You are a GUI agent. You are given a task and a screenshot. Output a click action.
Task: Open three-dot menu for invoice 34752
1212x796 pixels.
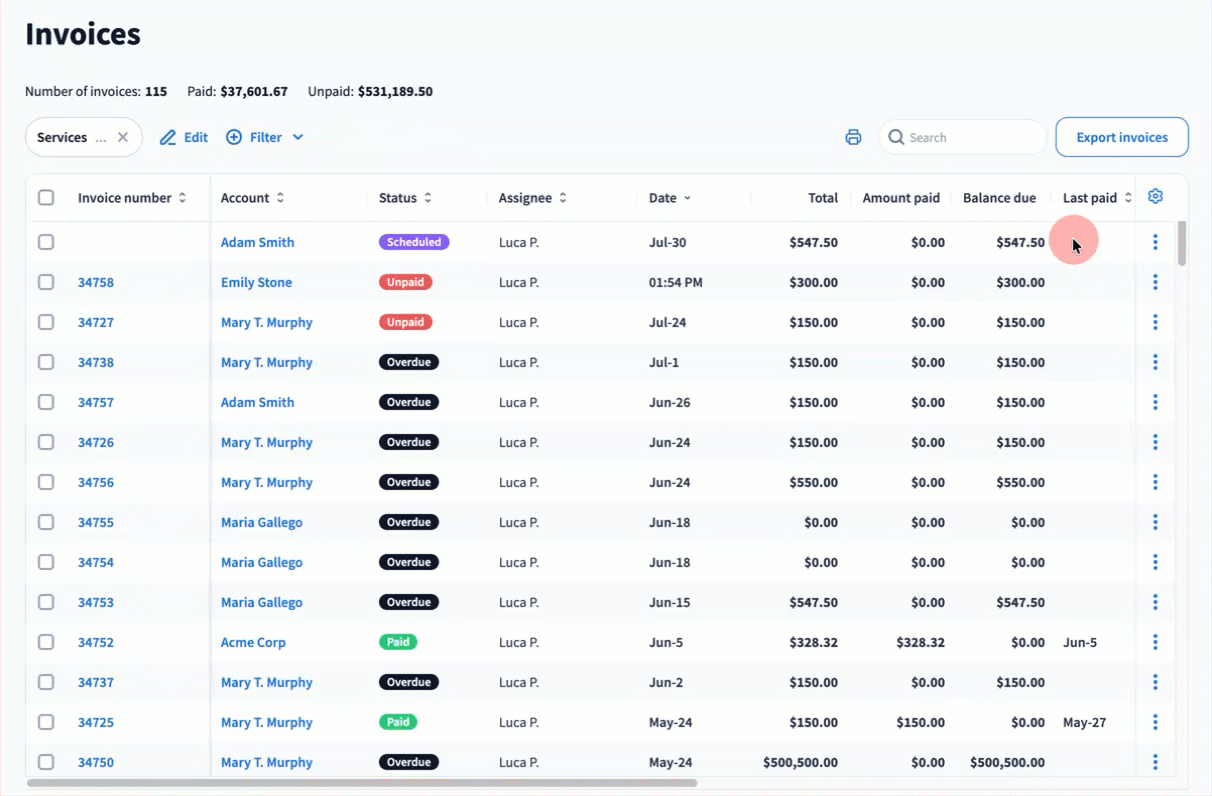pyautogui.click(x=1155, y=642)
